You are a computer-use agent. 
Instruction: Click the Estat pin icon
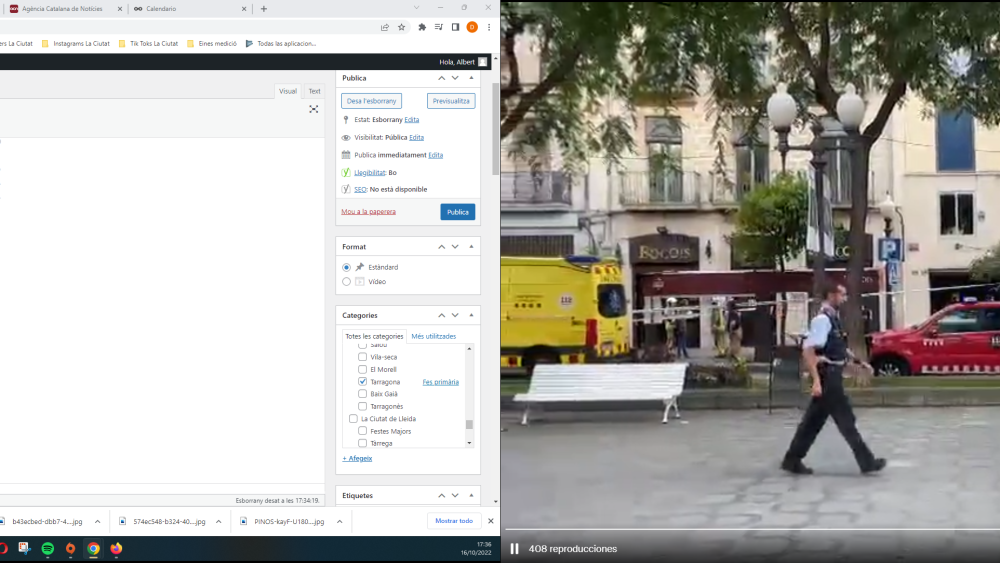[346, 119]
